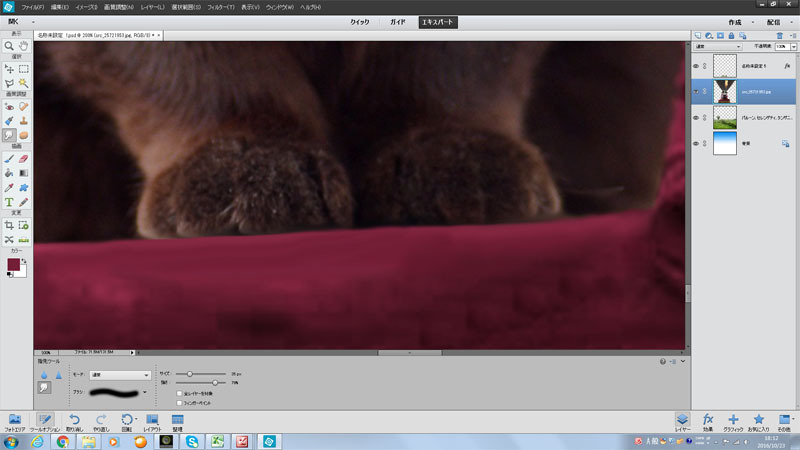
Task: Click the Undo button in the bottom bar
Action: coord(74,422)
